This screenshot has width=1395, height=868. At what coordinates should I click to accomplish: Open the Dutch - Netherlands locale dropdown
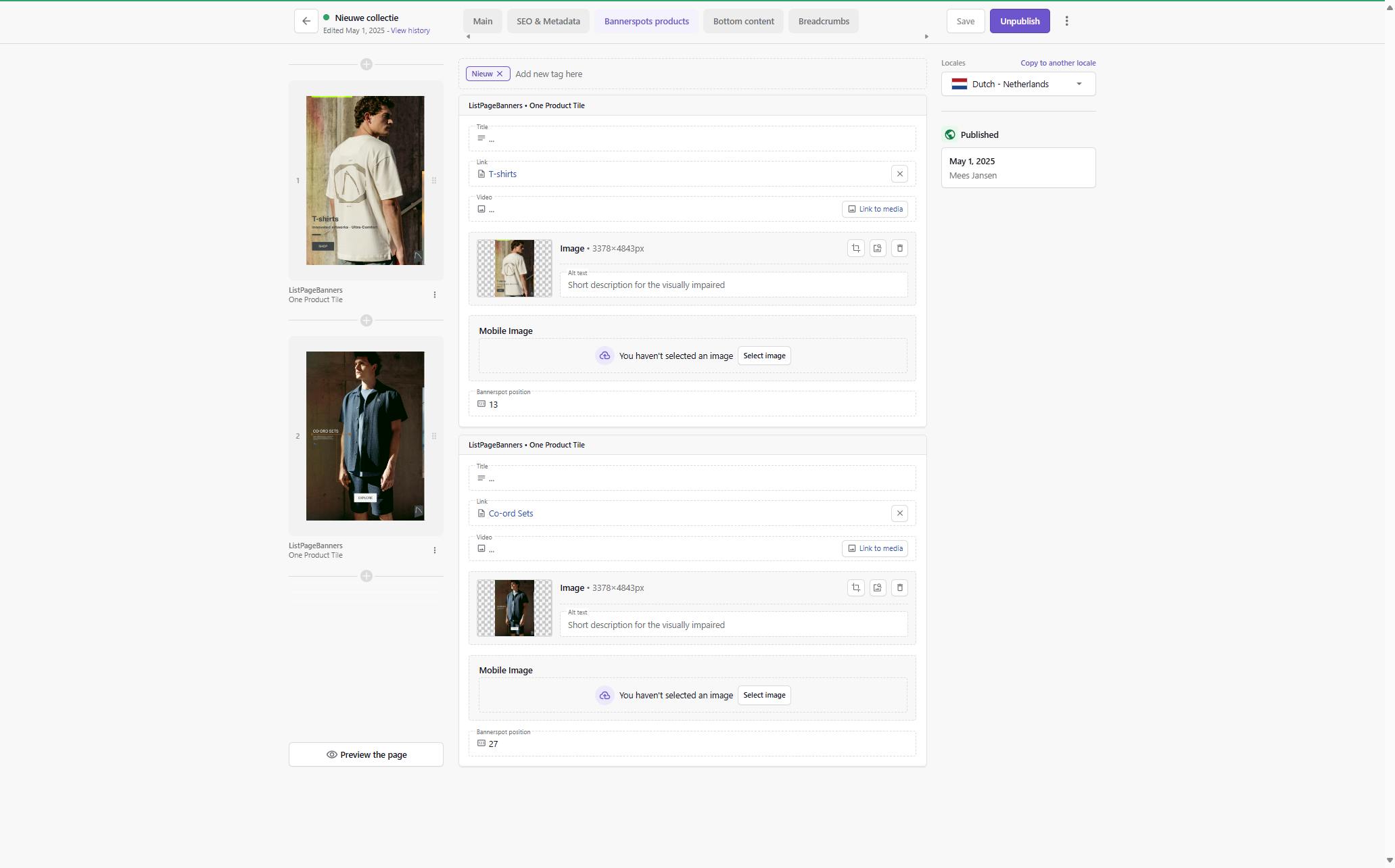click(x=1018, y=84)
